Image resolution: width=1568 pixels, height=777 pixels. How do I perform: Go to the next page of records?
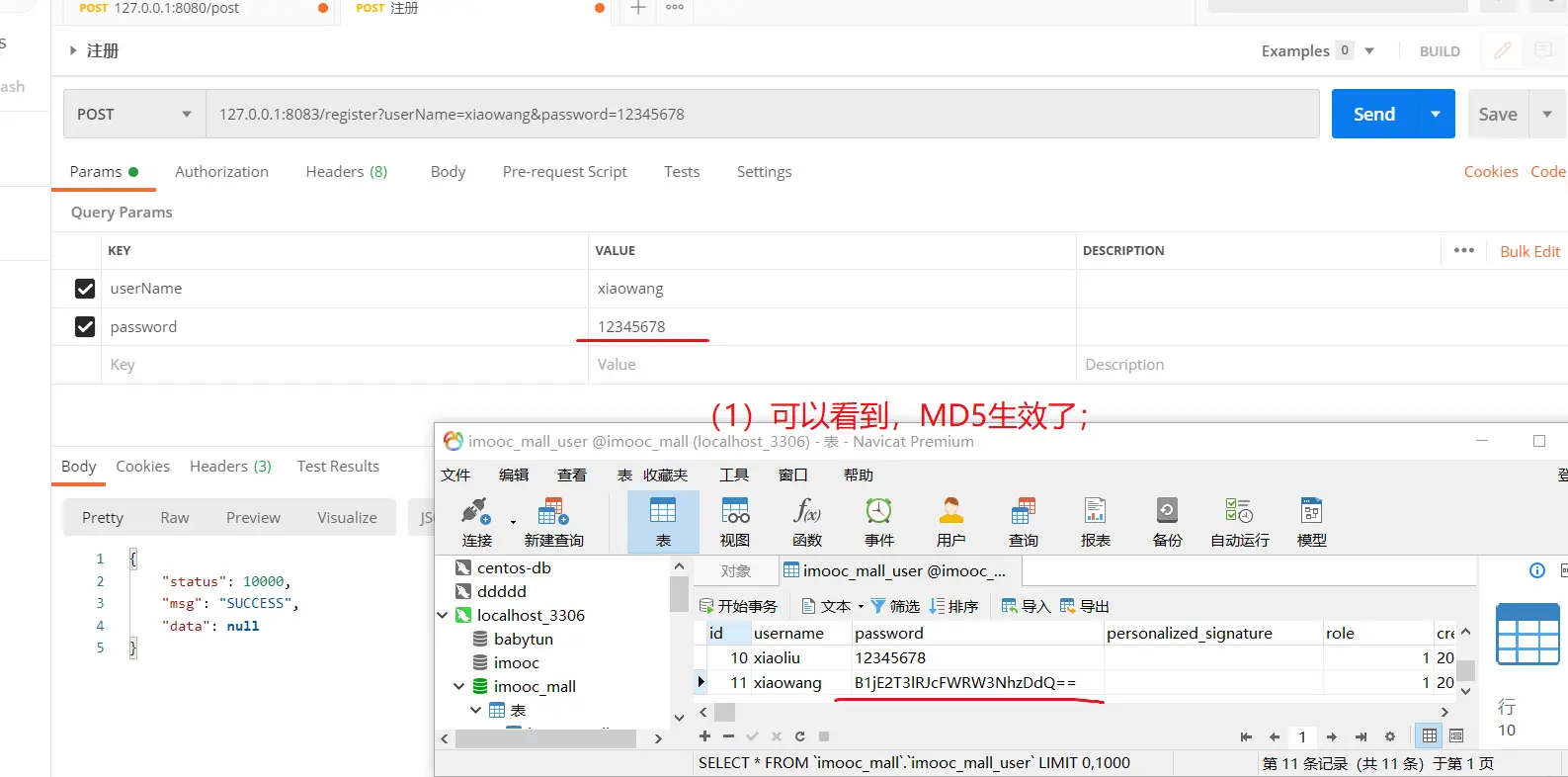(1332, 736)
